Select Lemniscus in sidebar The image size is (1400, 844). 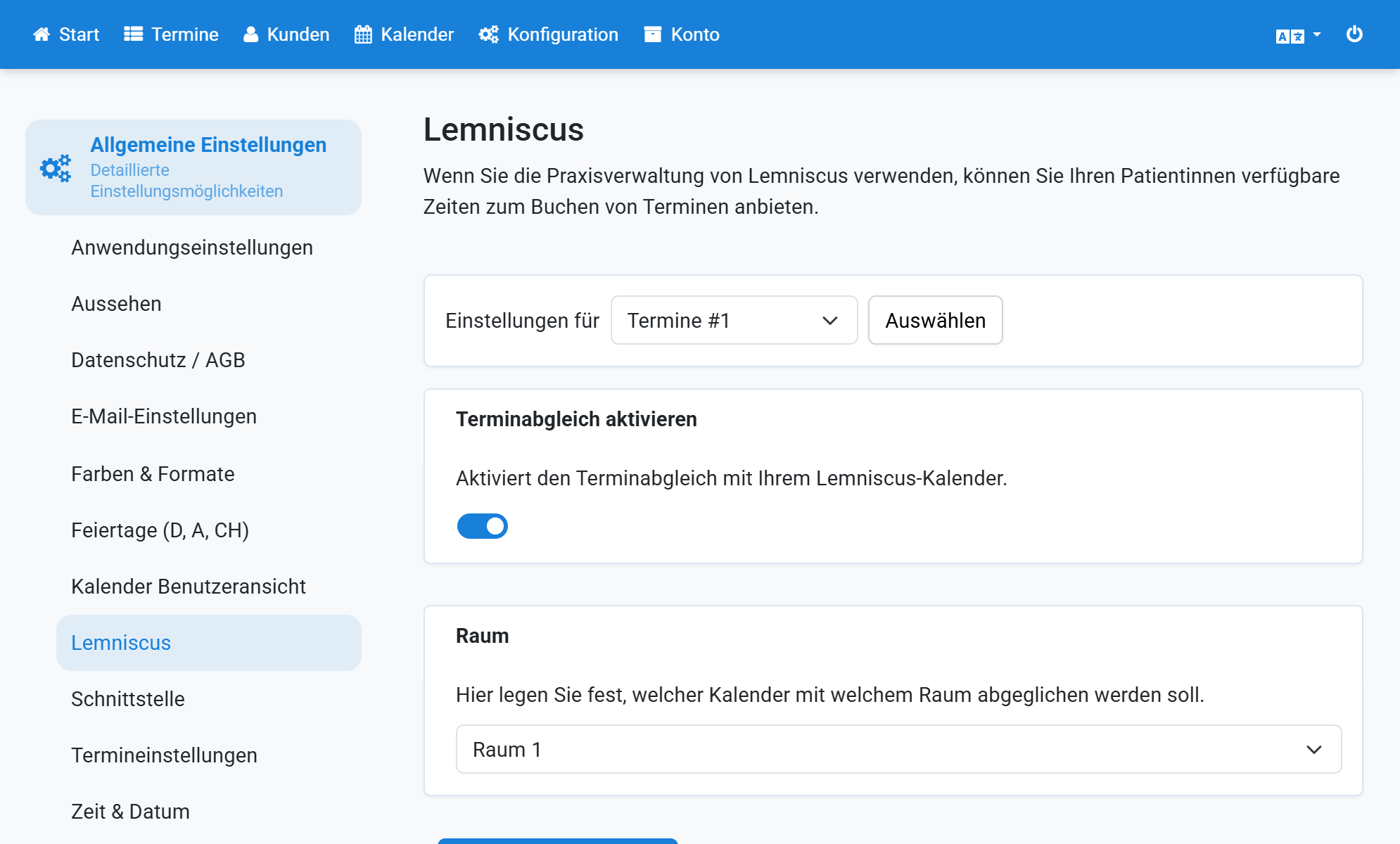(209, 643)
